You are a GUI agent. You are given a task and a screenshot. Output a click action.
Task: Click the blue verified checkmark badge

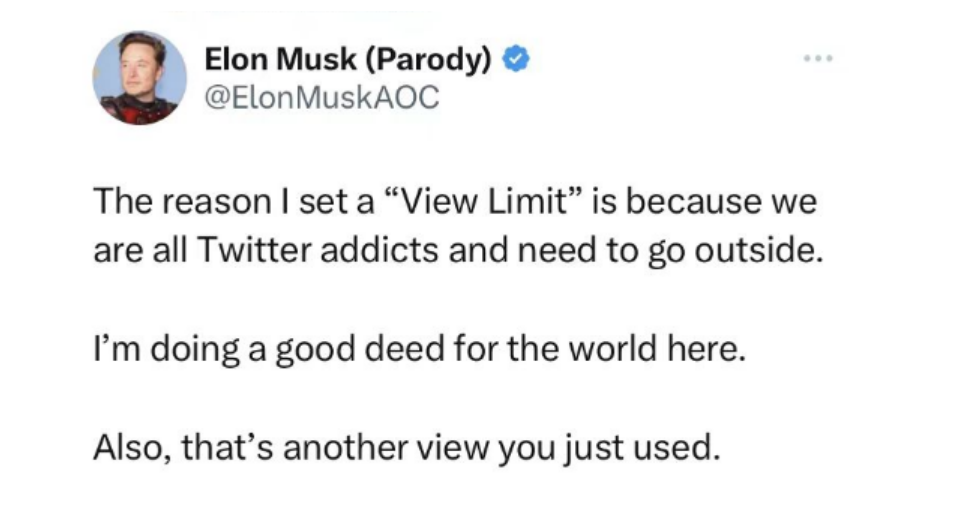[x=513, y=61]
